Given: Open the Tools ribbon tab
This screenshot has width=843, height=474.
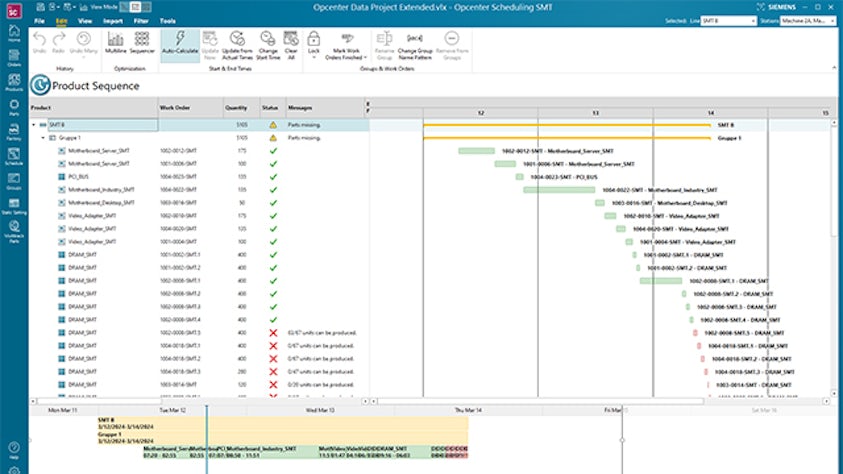Looking at the screenshot, I should point(168,21).
